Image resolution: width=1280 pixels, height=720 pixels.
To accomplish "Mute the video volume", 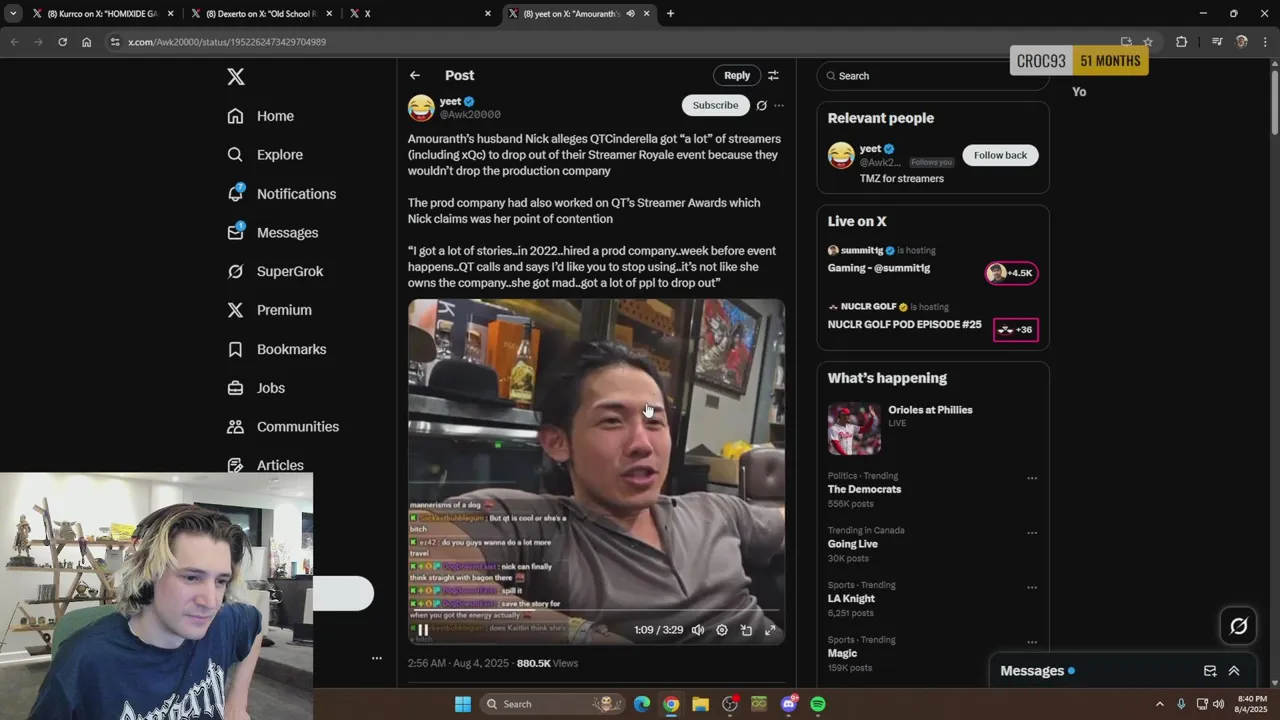I will pos(698,630).
